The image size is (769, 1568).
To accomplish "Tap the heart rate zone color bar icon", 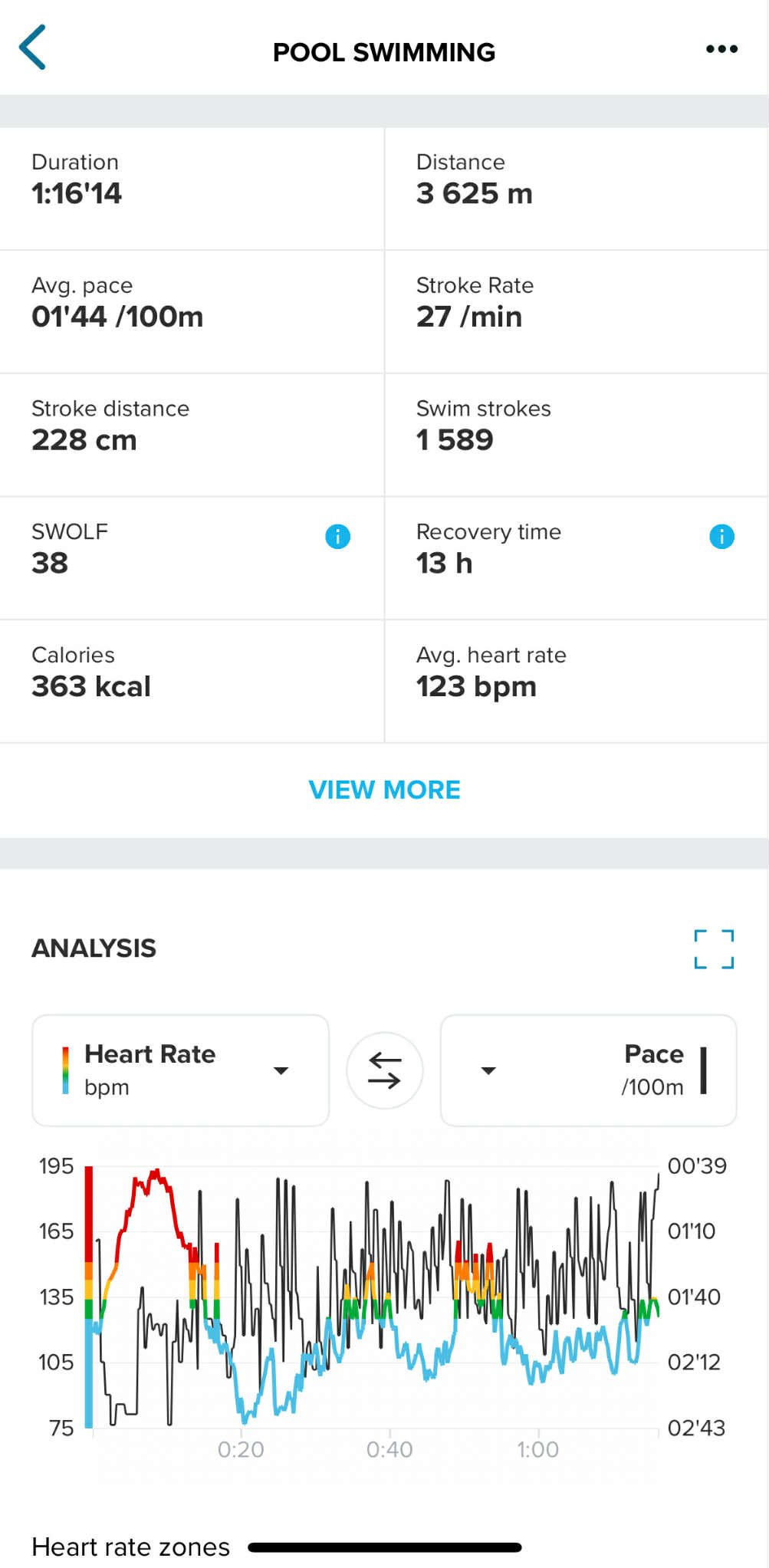I will click(x=66, y=1070).
